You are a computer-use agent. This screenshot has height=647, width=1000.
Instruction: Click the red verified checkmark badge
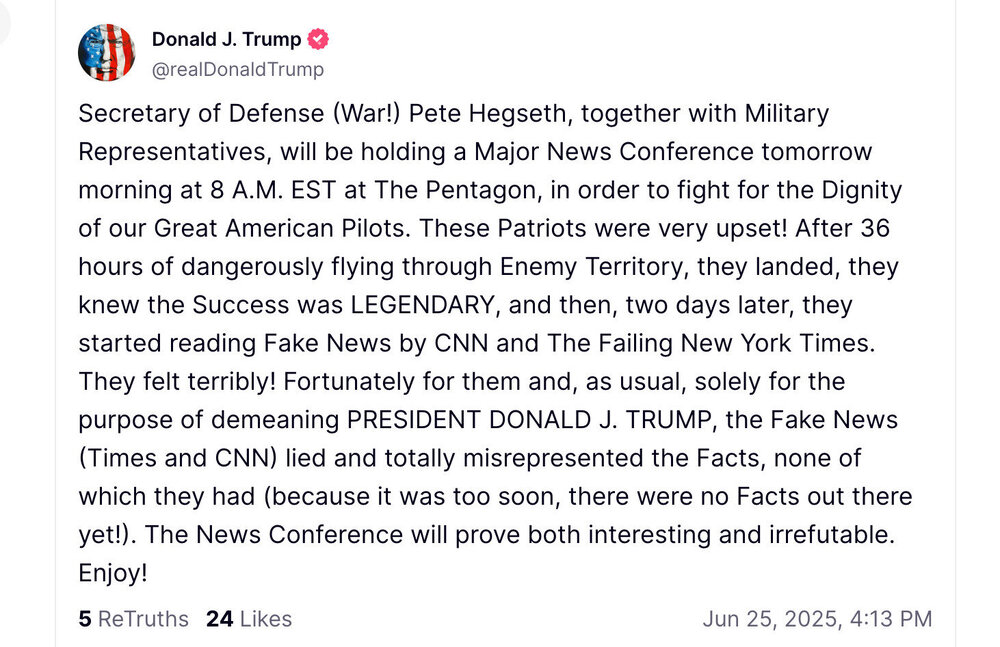pyautogui.click(x=319, y=40)
